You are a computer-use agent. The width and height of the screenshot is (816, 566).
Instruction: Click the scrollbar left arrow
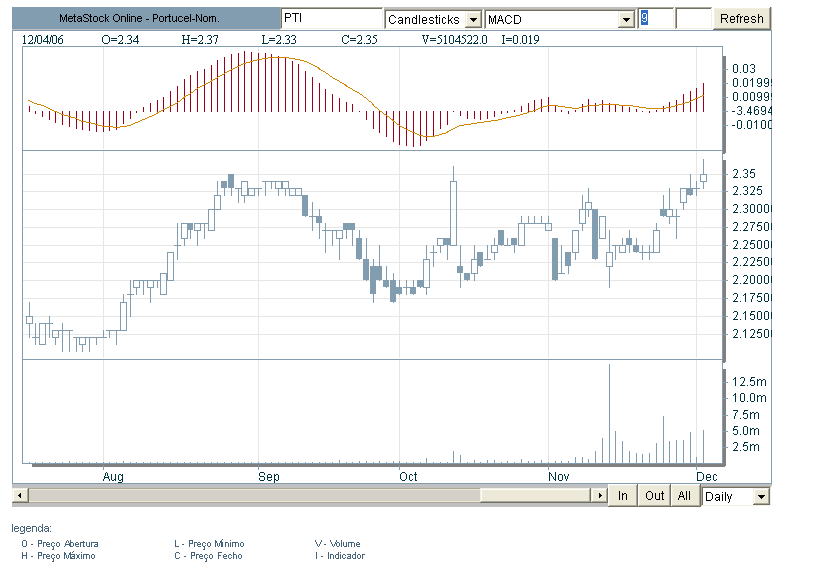(x=18, y=495)
